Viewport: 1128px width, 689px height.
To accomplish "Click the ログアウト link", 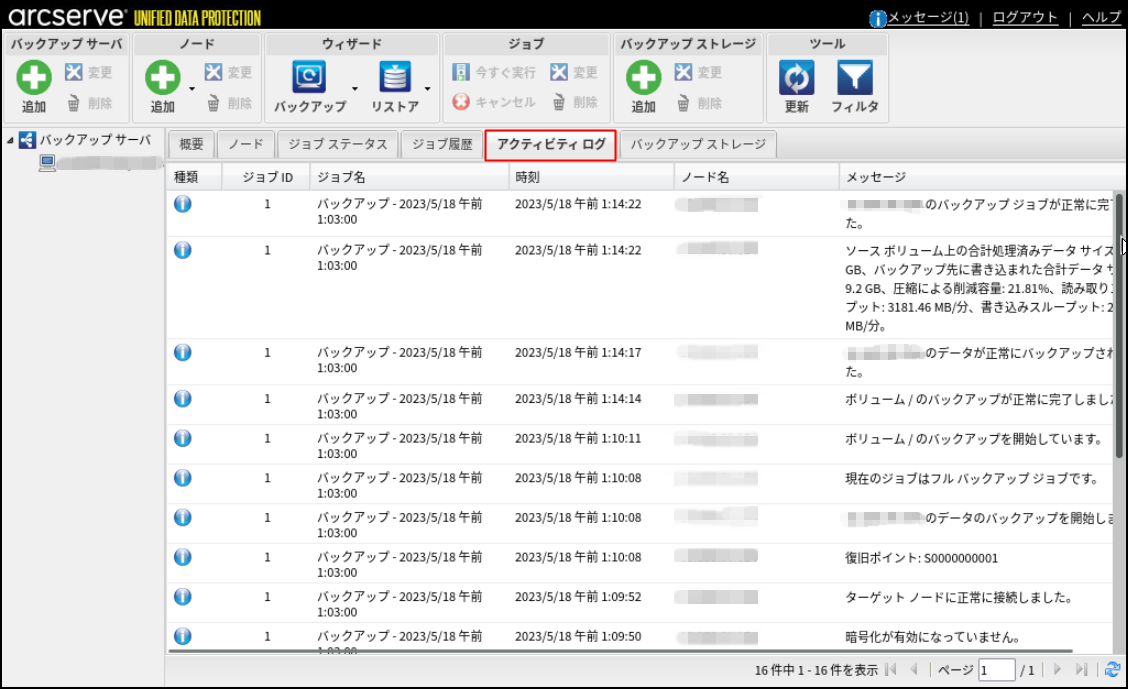I will point(1025,18).
